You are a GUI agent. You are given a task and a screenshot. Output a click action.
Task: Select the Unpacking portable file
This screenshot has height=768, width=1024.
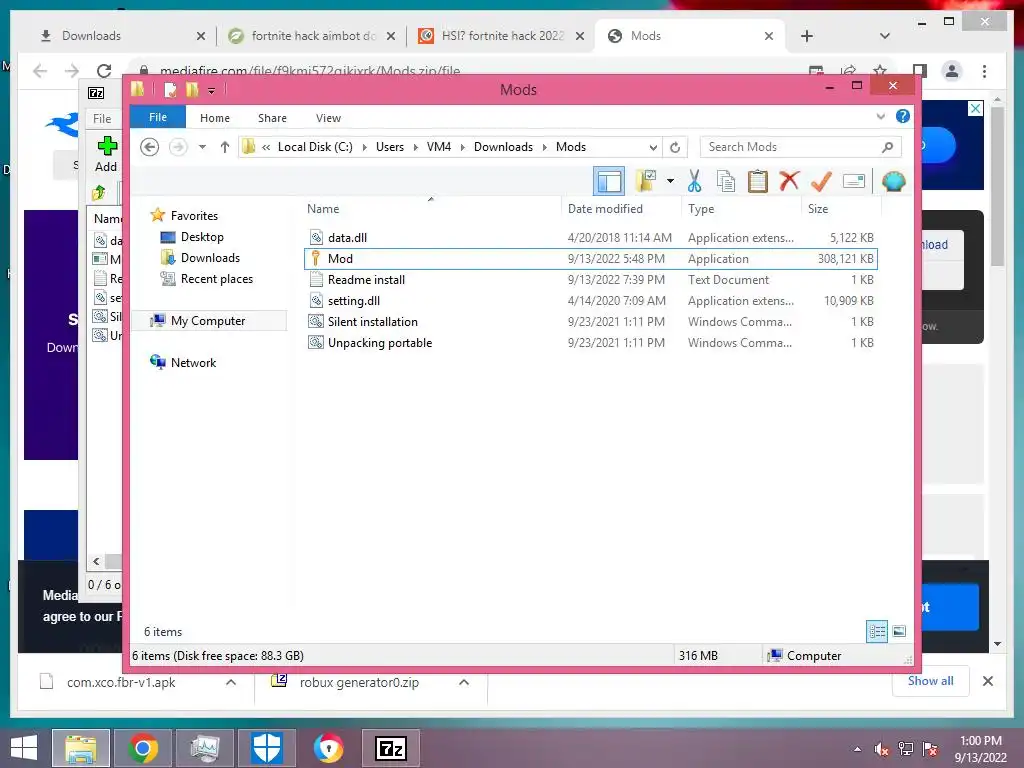tap(591, 342)
